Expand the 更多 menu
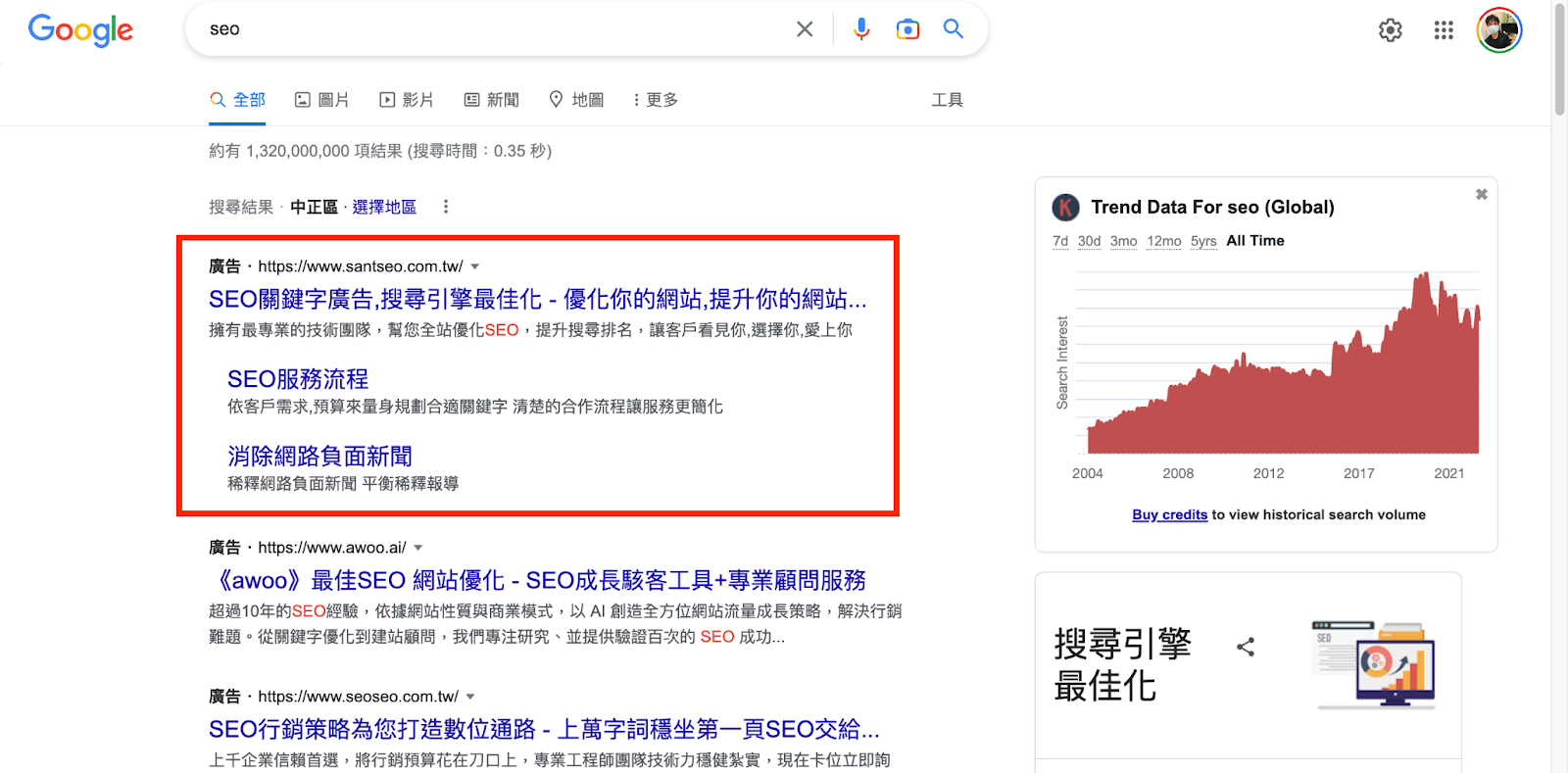 coord(655,100)
